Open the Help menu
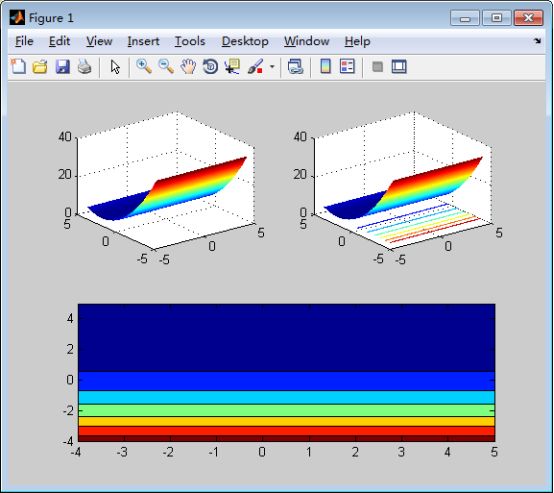 click(x=357, y=41)
